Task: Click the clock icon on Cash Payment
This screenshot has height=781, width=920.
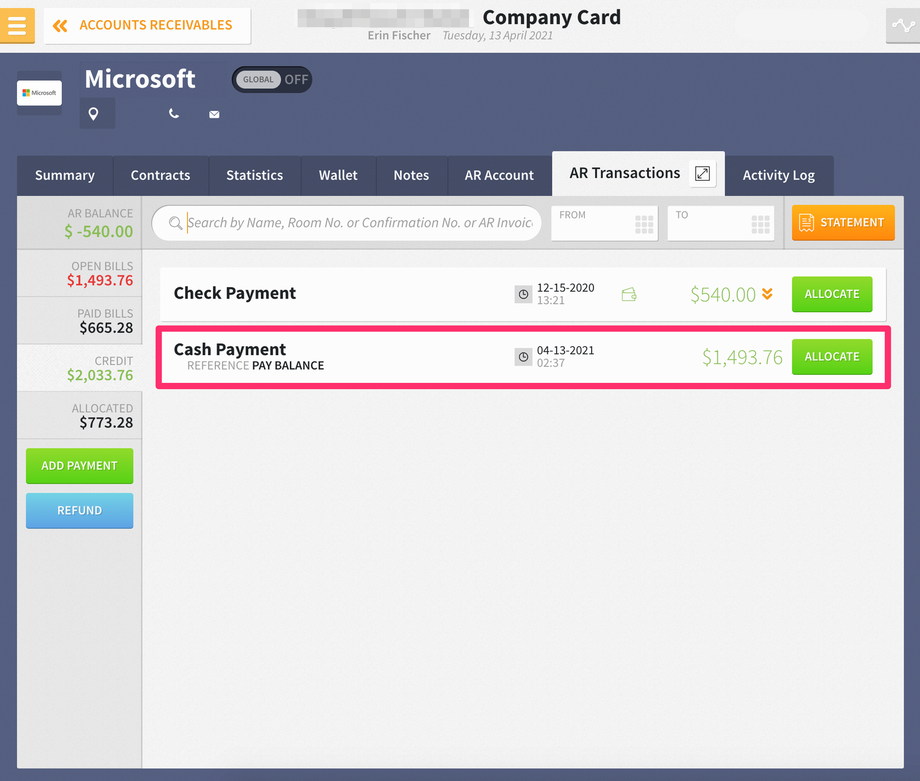Action: 523,357
